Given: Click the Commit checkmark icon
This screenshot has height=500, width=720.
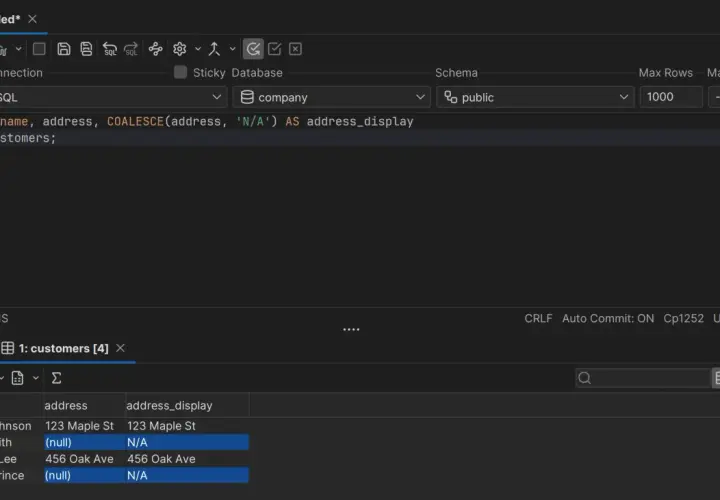Looking at the screenshot, I should pyautogui.click(x=275, y=49).
